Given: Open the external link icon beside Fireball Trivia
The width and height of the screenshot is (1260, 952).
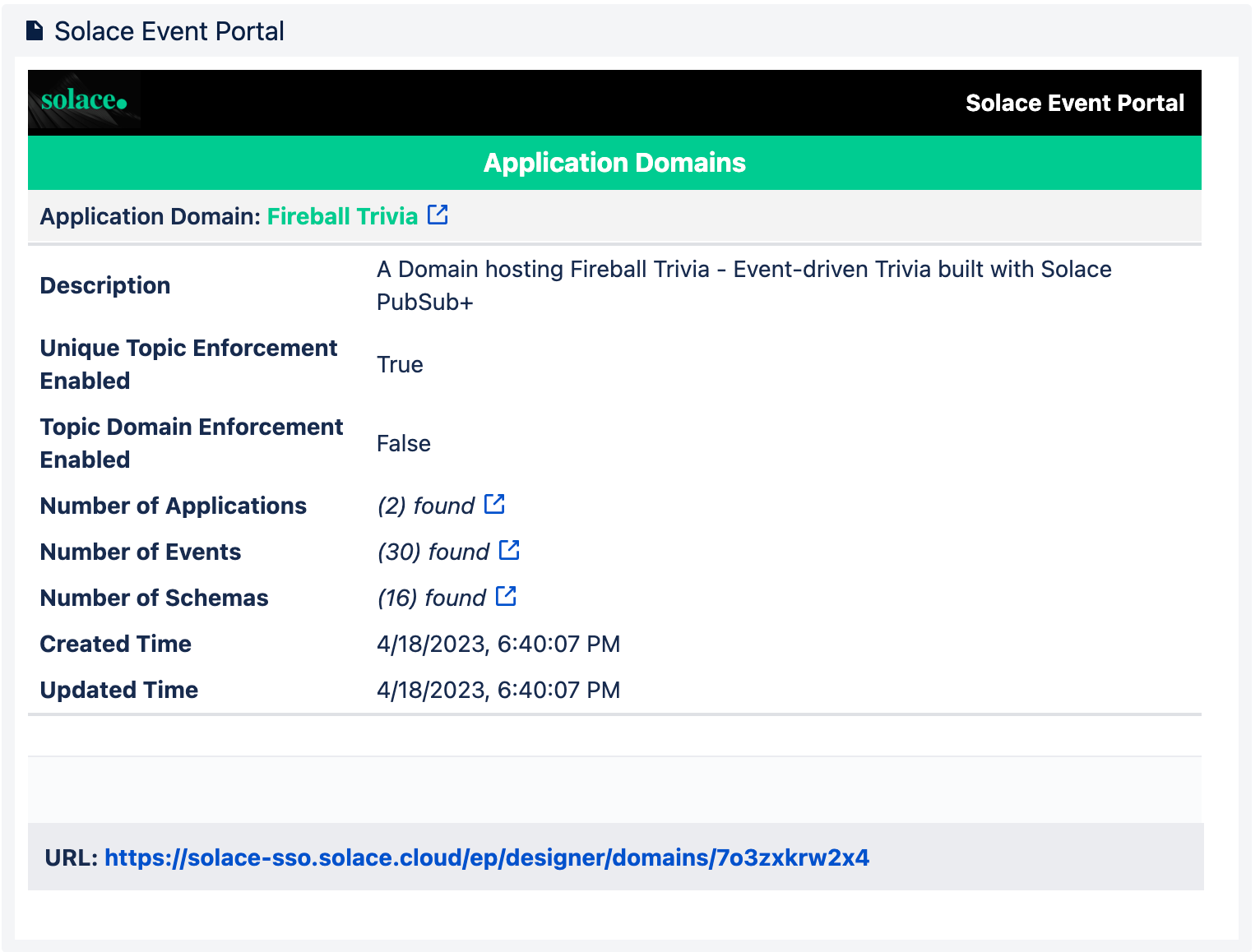Looking at the screenshot, I should 438,215.
